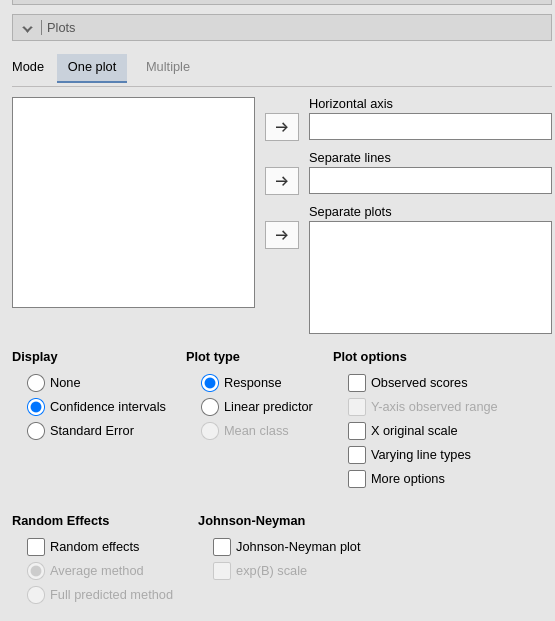555x621 pixels.
Task: Switch to the Multiple mode tab
Action: [x=168, y=67]
